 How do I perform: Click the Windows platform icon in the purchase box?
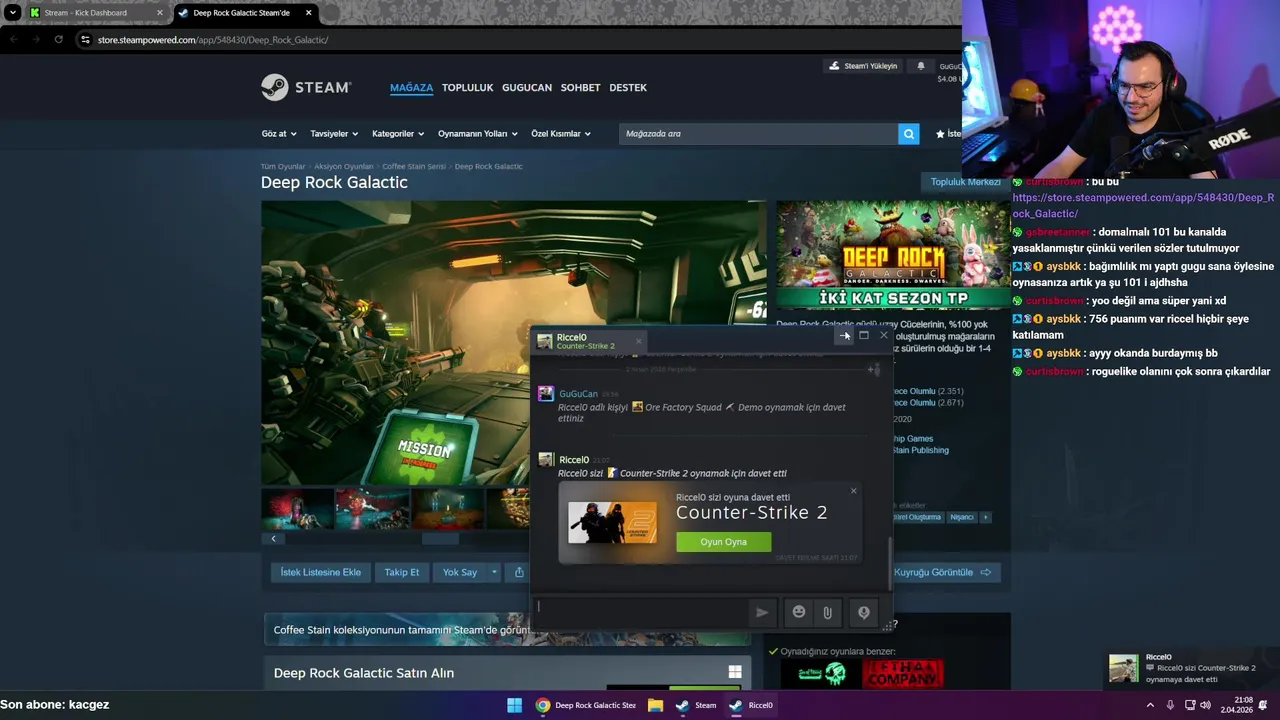point(735,672)
